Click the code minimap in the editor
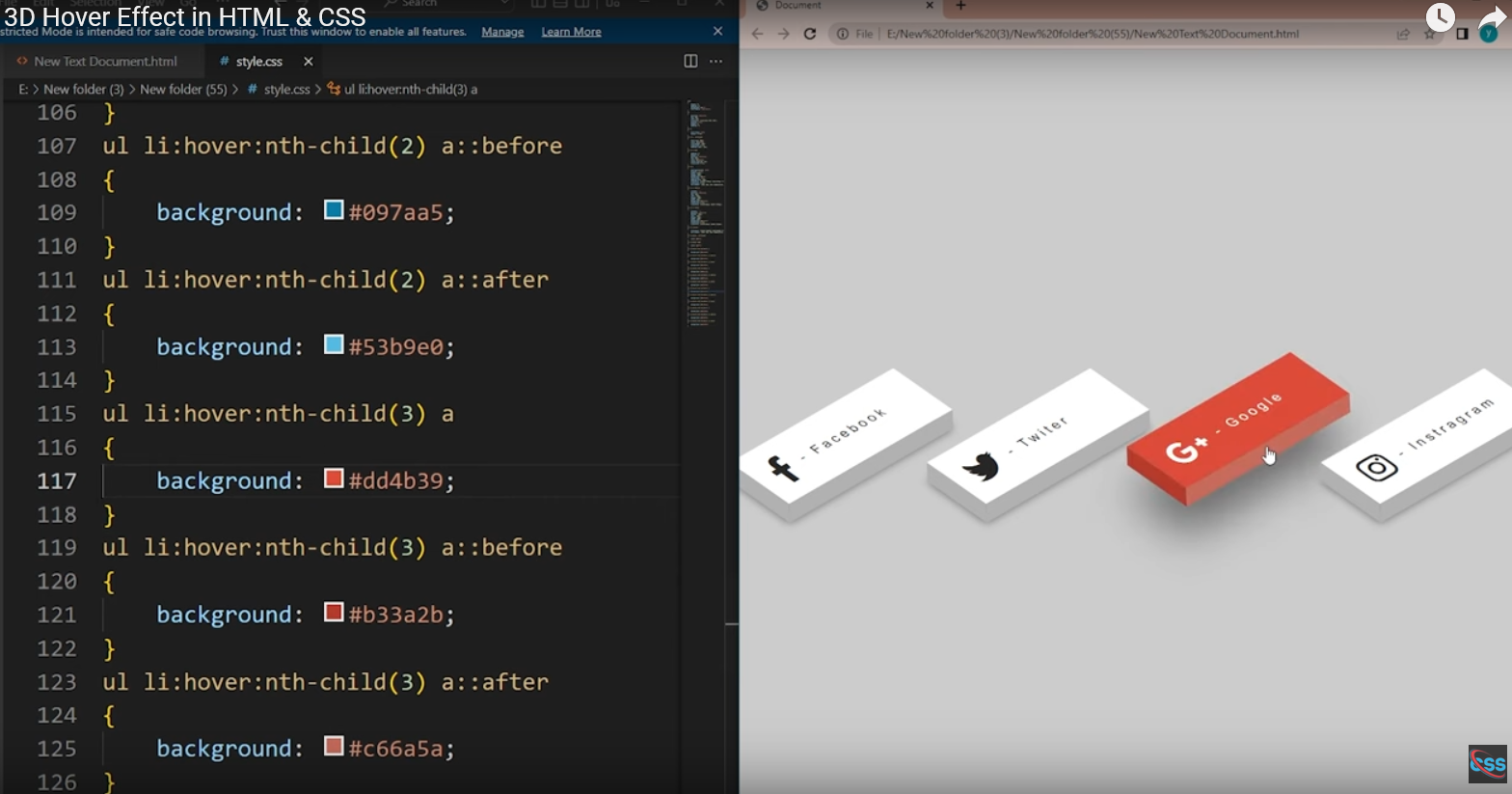The width and height of the screenshot is (1512, 794). (x=705, y=212)
